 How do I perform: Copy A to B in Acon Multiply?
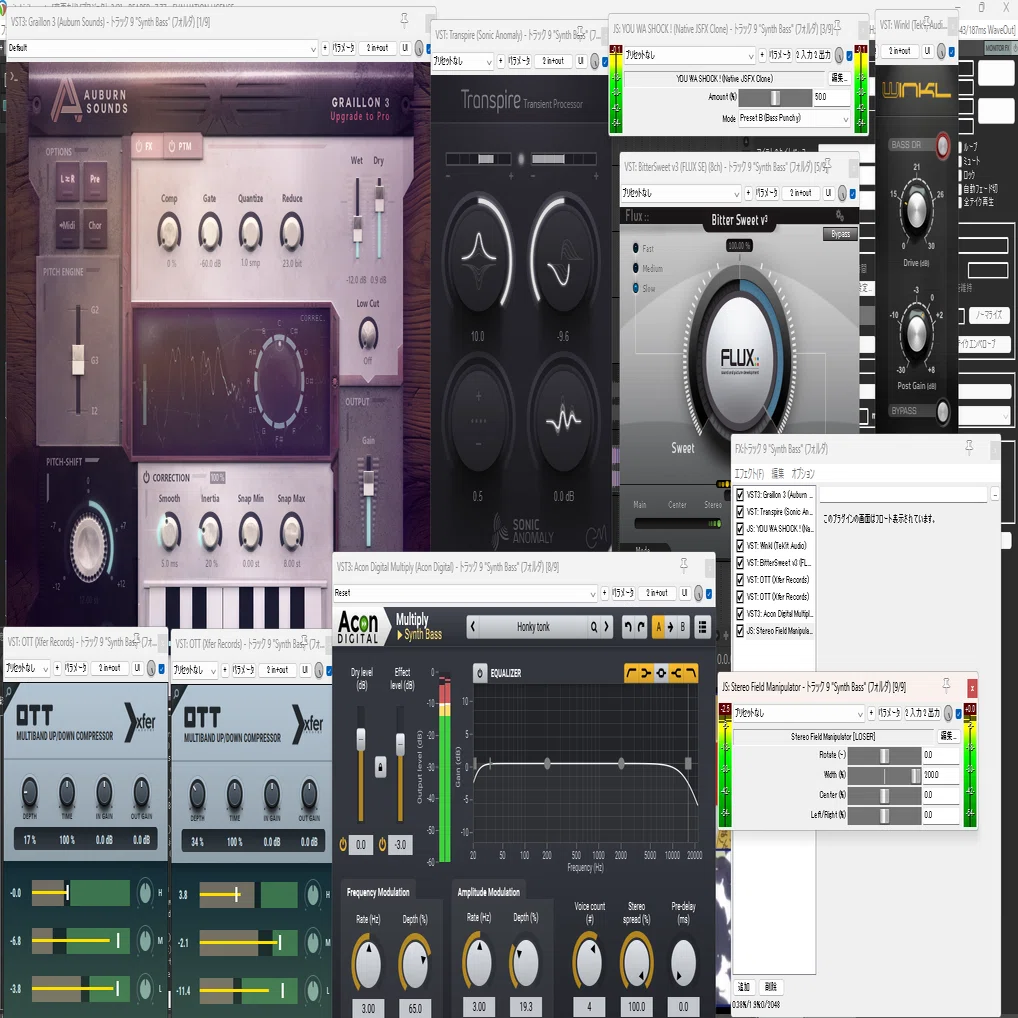point(671,627)
